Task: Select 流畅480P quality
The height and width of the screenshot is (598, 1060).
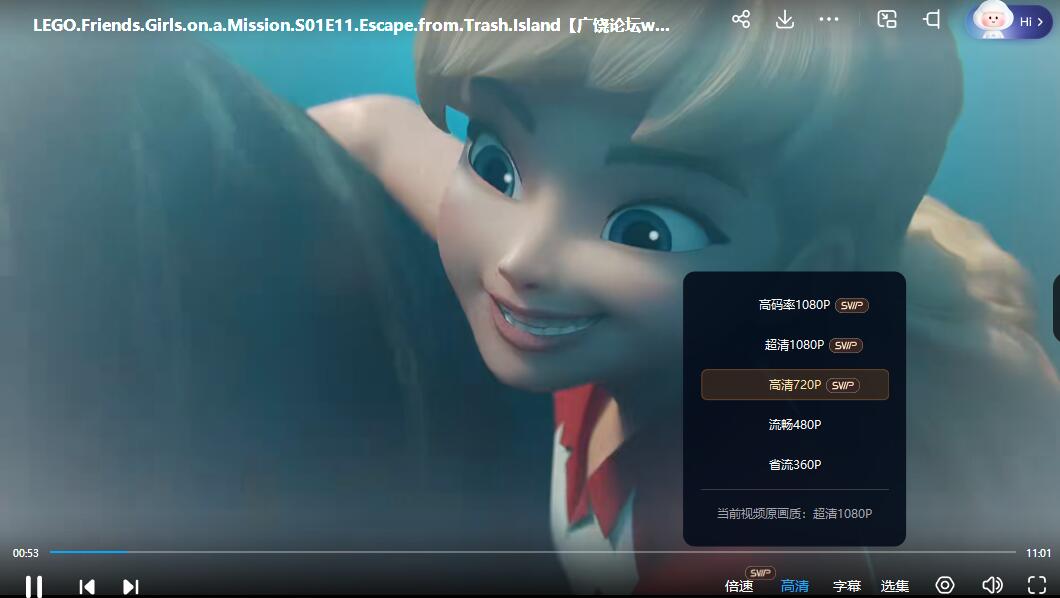Action: [795, 424]
